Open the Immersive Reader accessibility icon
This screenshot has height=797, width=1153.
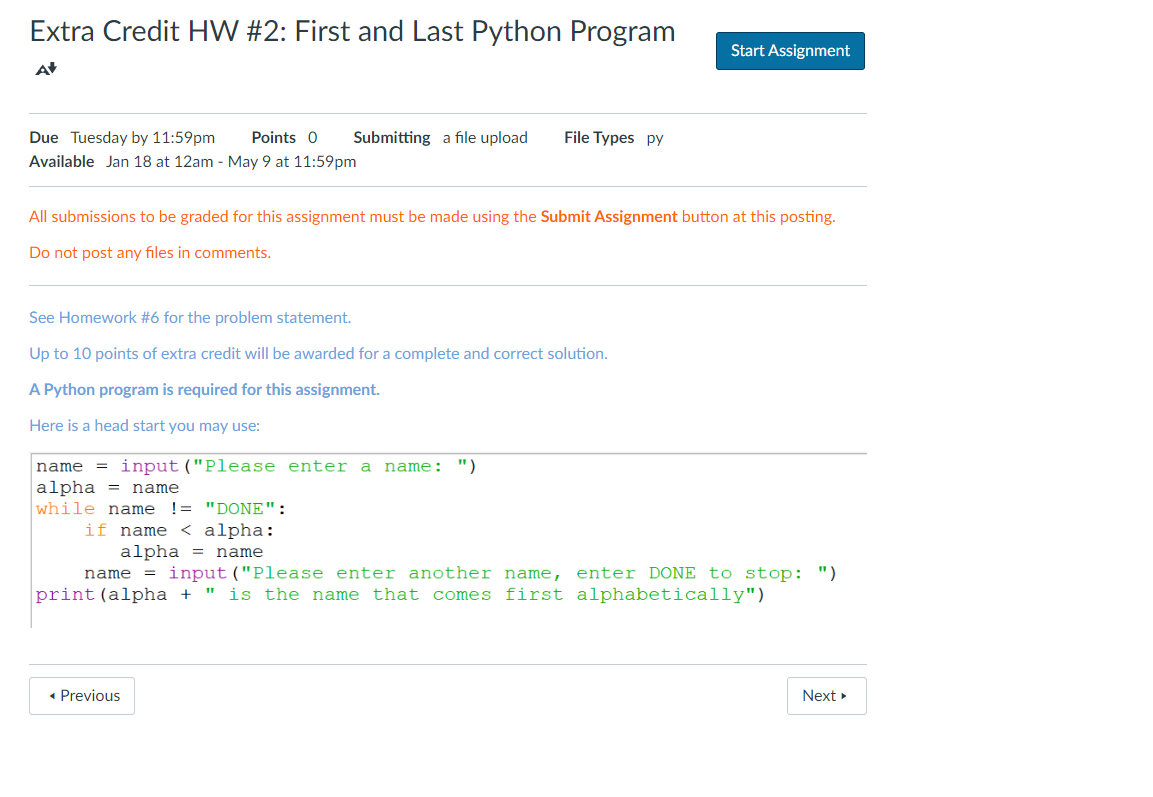[x=44, y=69]
